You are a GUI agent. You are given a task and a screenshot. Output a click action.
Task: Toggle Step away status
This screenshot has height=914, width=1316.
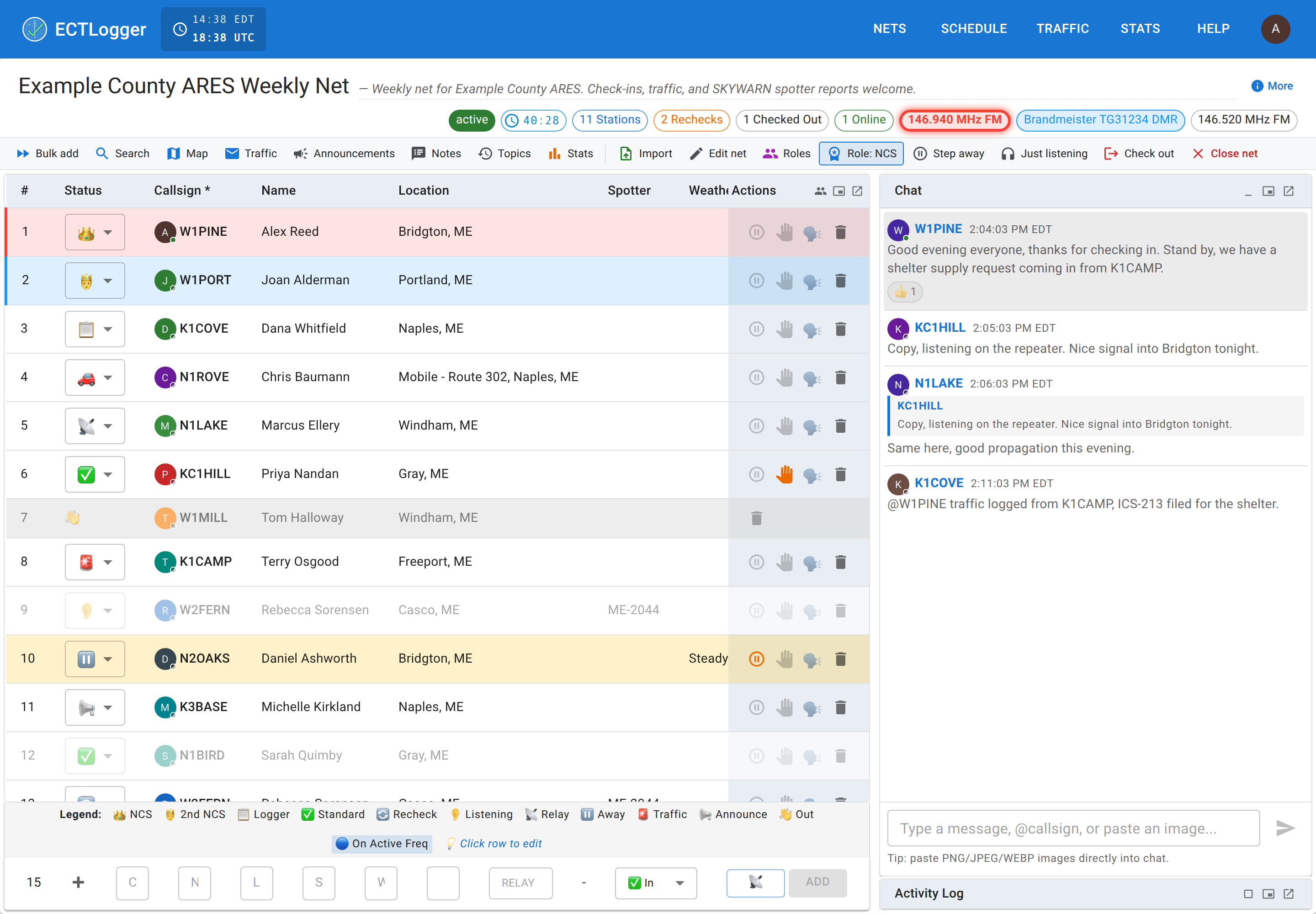coord(948,154)
